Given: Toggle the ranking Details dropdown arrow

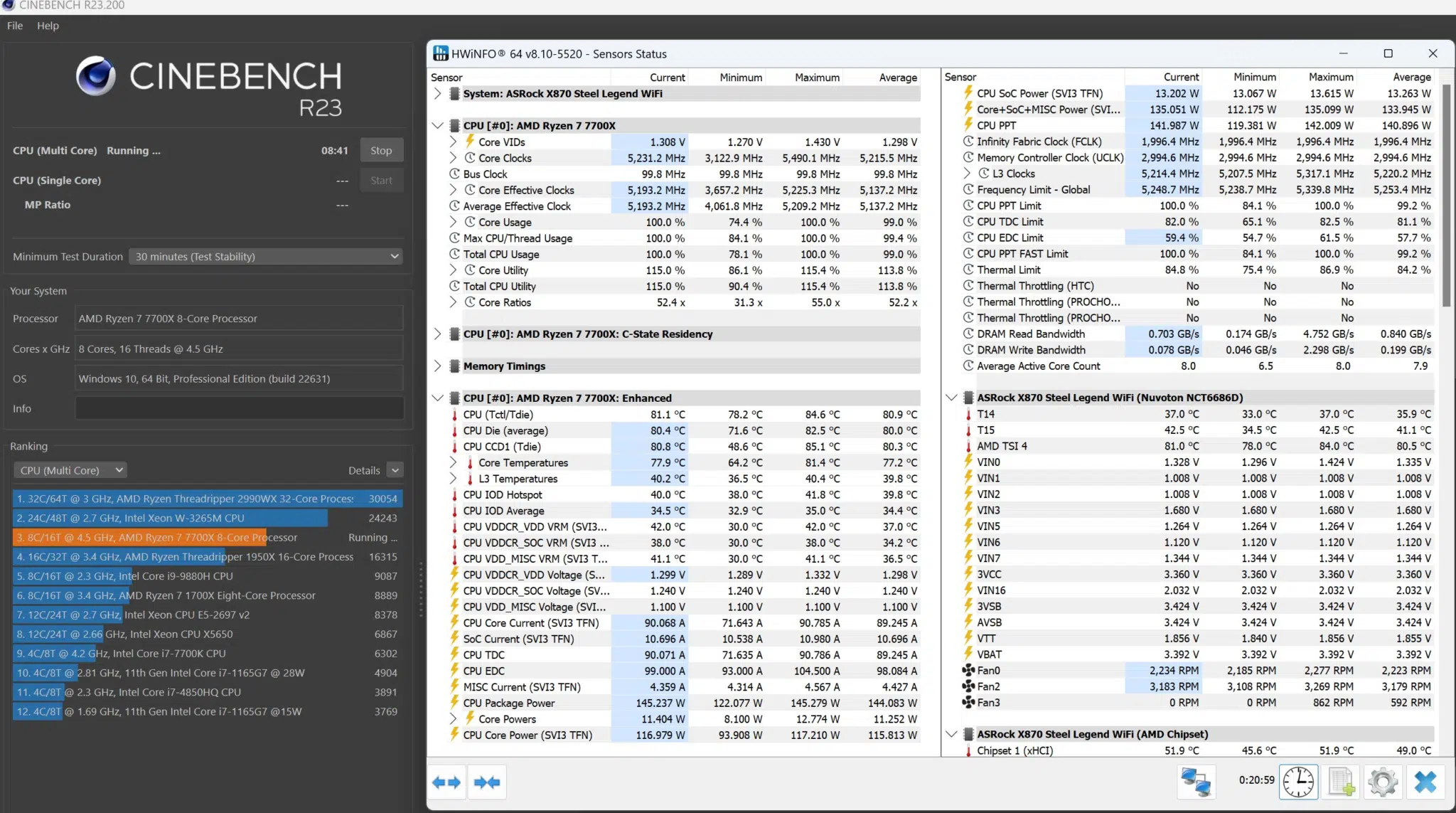Looking at the screenshot, I should coord(395,470).
